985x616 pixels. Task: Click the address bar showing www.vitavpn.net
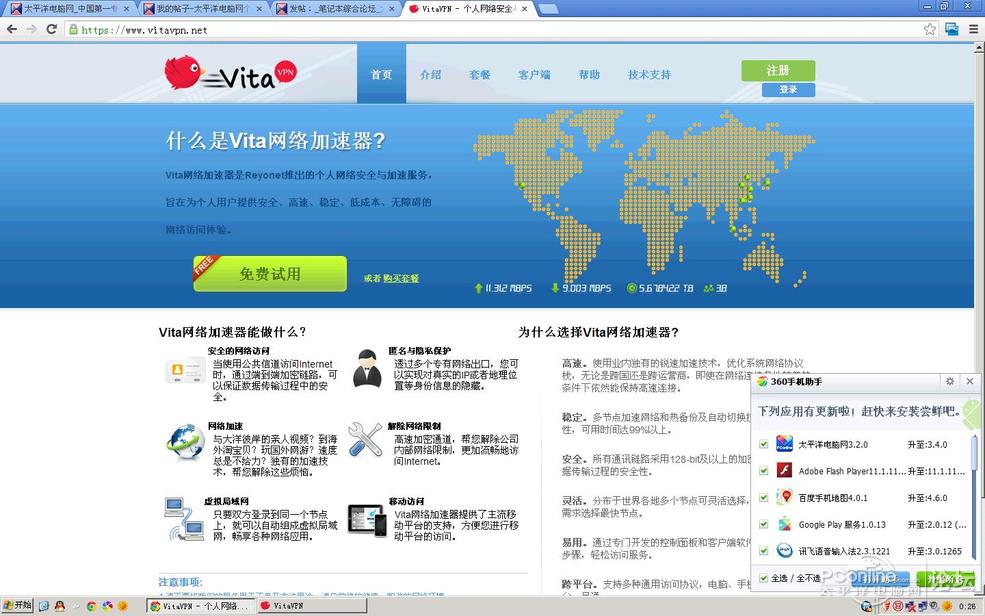(496, 30)
